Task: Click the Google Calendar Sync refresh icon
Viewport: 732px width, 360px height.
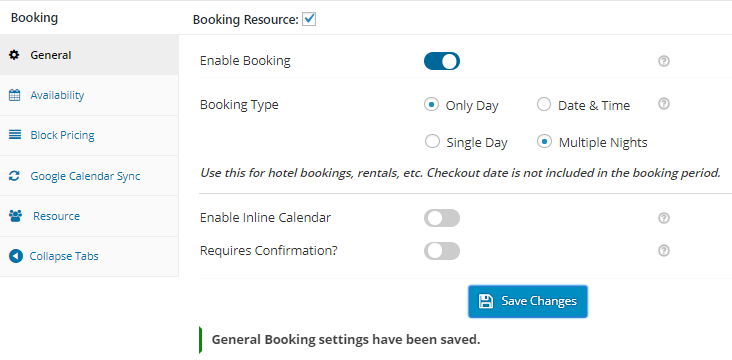Action: pyautogui.click(x=14, y=176)
